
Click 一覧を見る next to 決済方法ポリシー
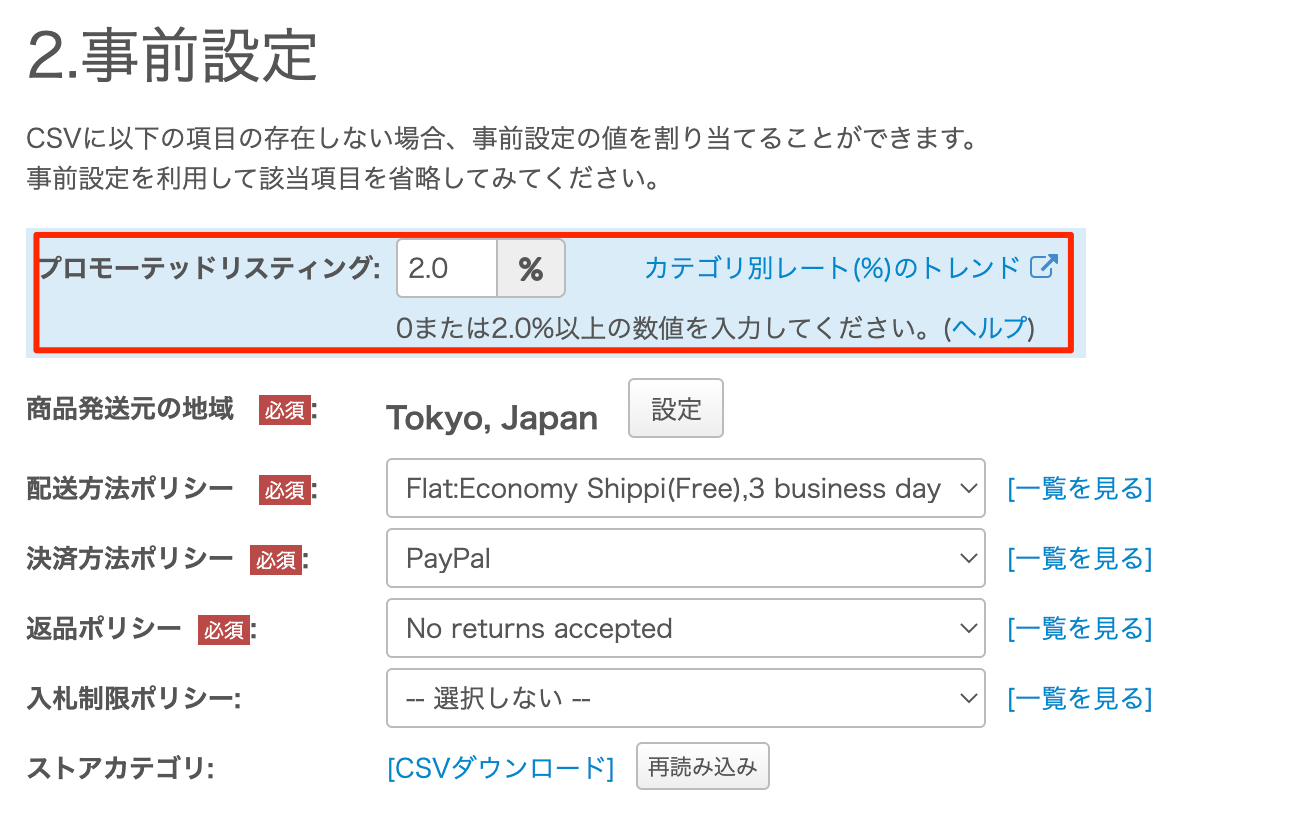point(1079,558)
